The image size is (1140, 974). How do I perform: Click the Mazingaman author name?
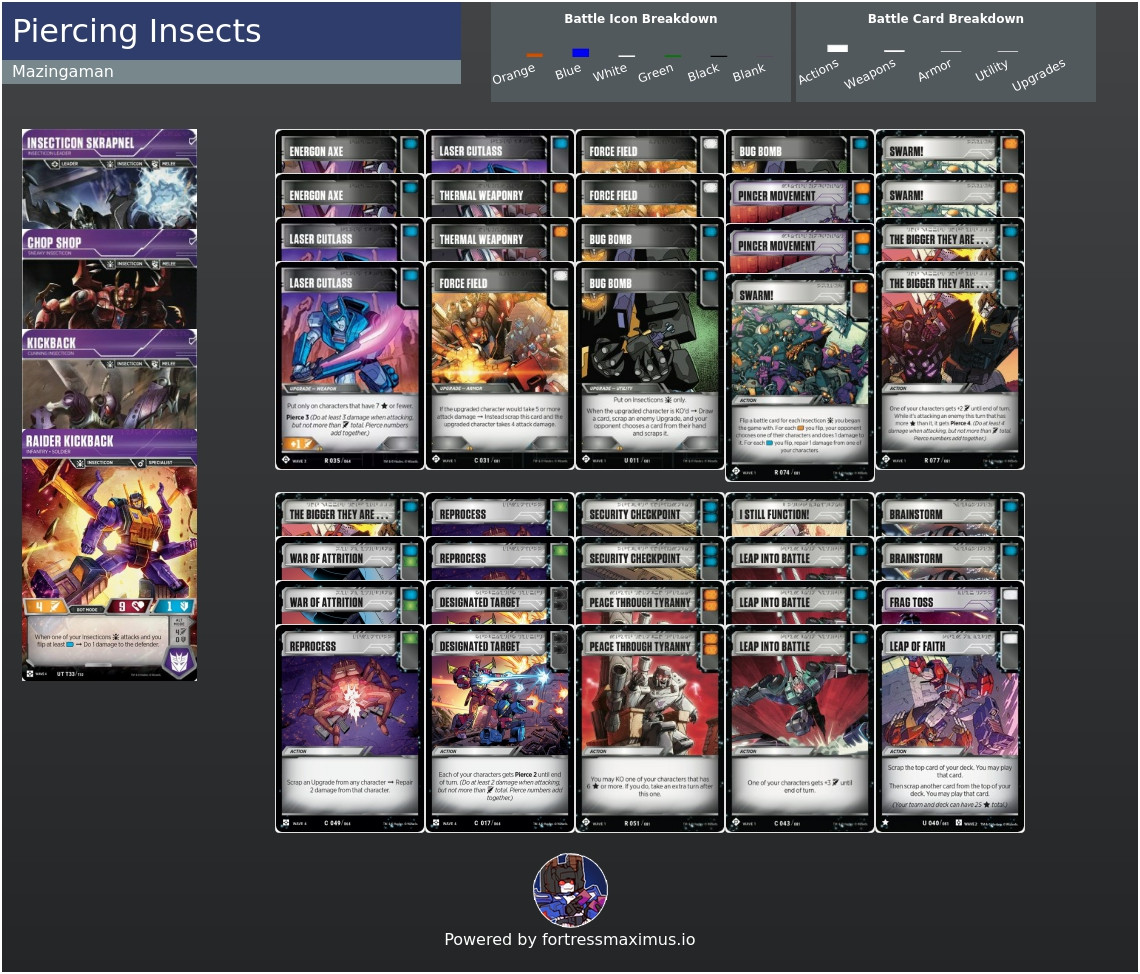click(x=63, y=71)
